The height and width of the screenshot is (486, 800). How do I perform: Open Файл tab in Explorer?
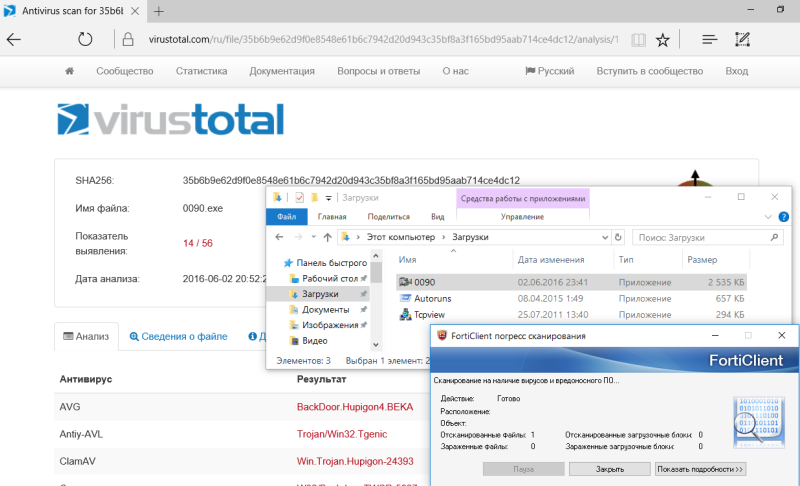click(x=287, y=217)
